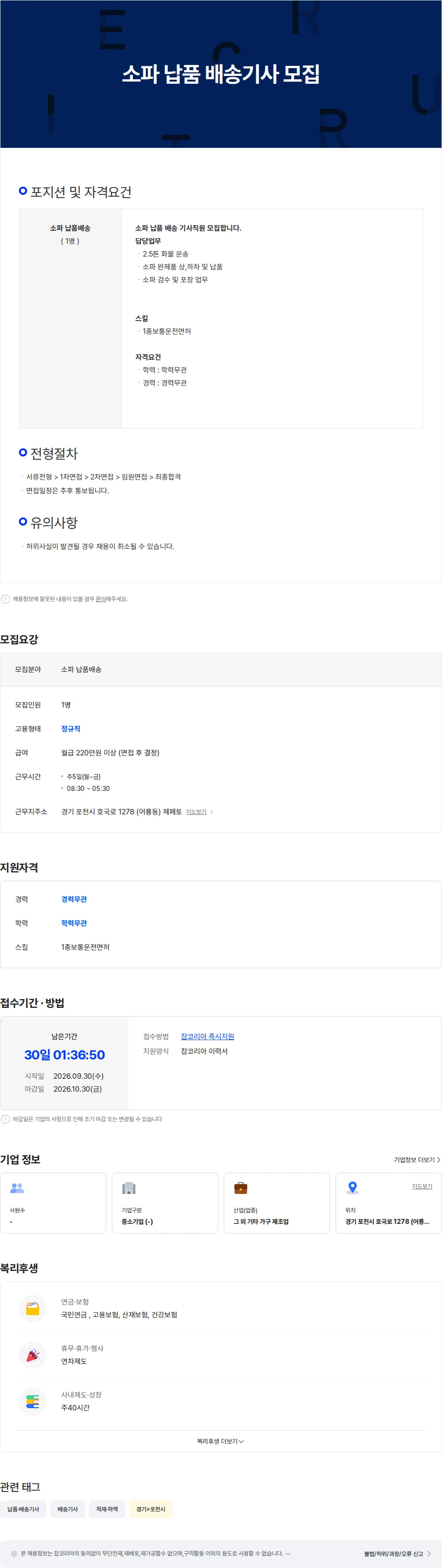
Task: Click the employee count people icon
Action: [x=17, y=1188]
